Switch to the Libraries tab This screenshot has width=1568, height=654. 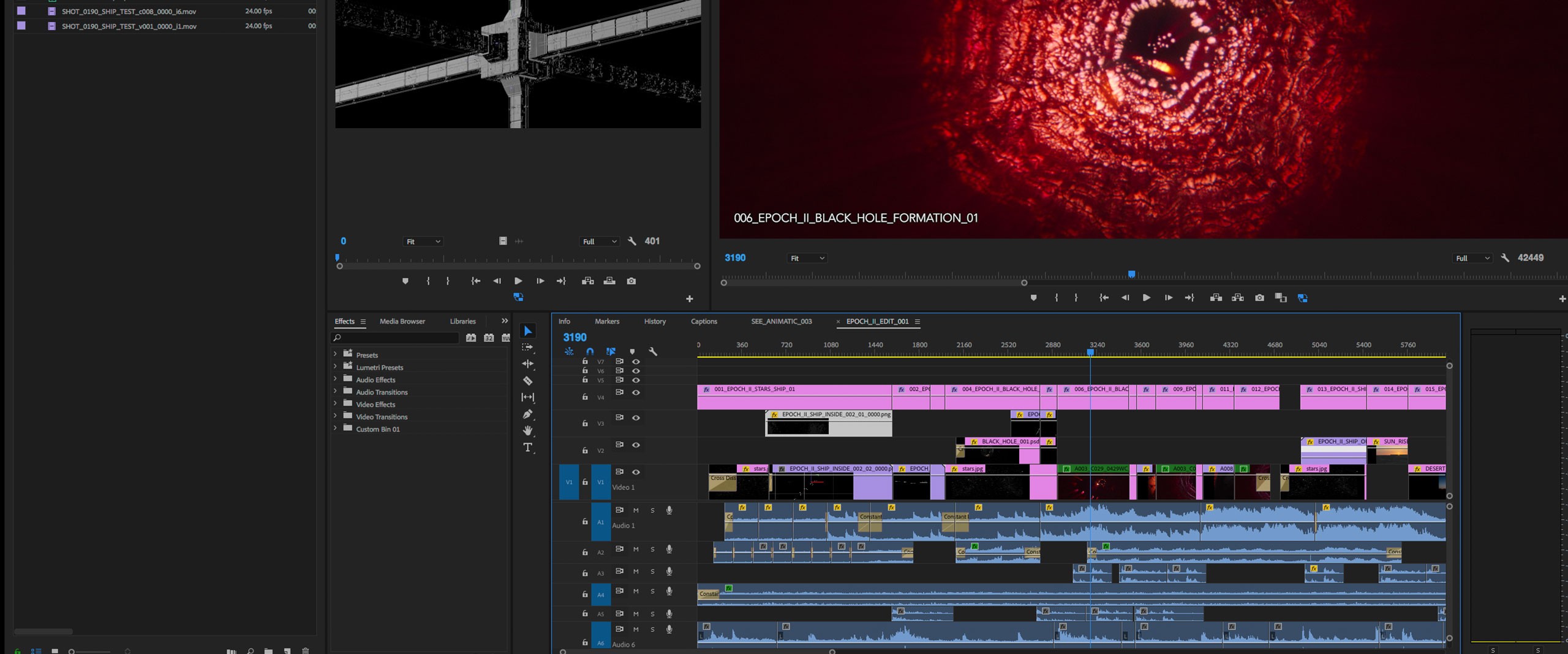pyautogui.click(x=462, y=321)
